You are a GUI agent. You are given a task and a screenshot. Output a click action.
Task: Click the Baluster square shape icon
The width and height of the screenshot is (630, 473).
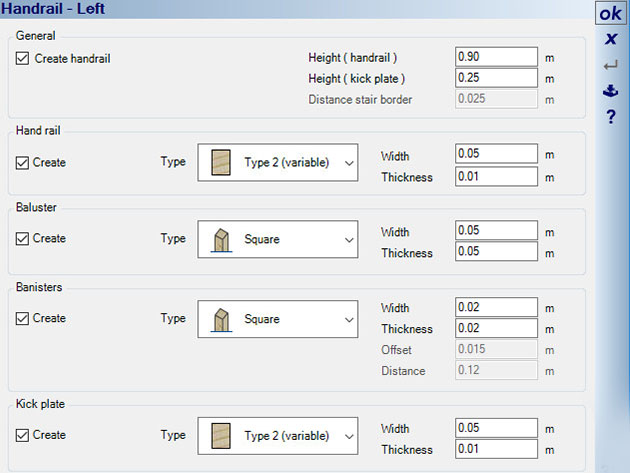click(x=222, y=240)
